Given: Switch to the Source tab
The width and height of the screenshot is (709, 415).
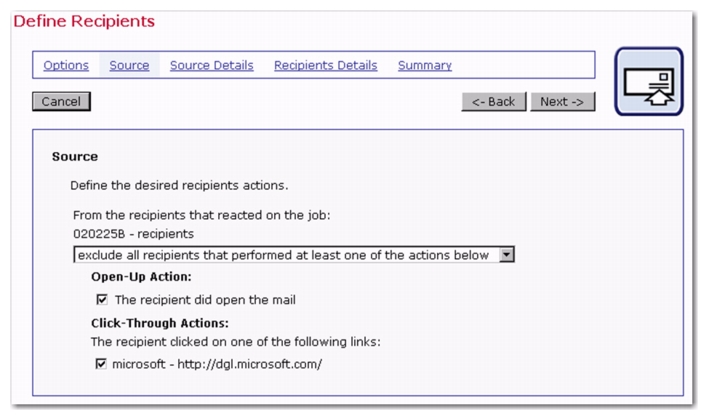Looking at the screenshot, I should (x=129, y=65).
